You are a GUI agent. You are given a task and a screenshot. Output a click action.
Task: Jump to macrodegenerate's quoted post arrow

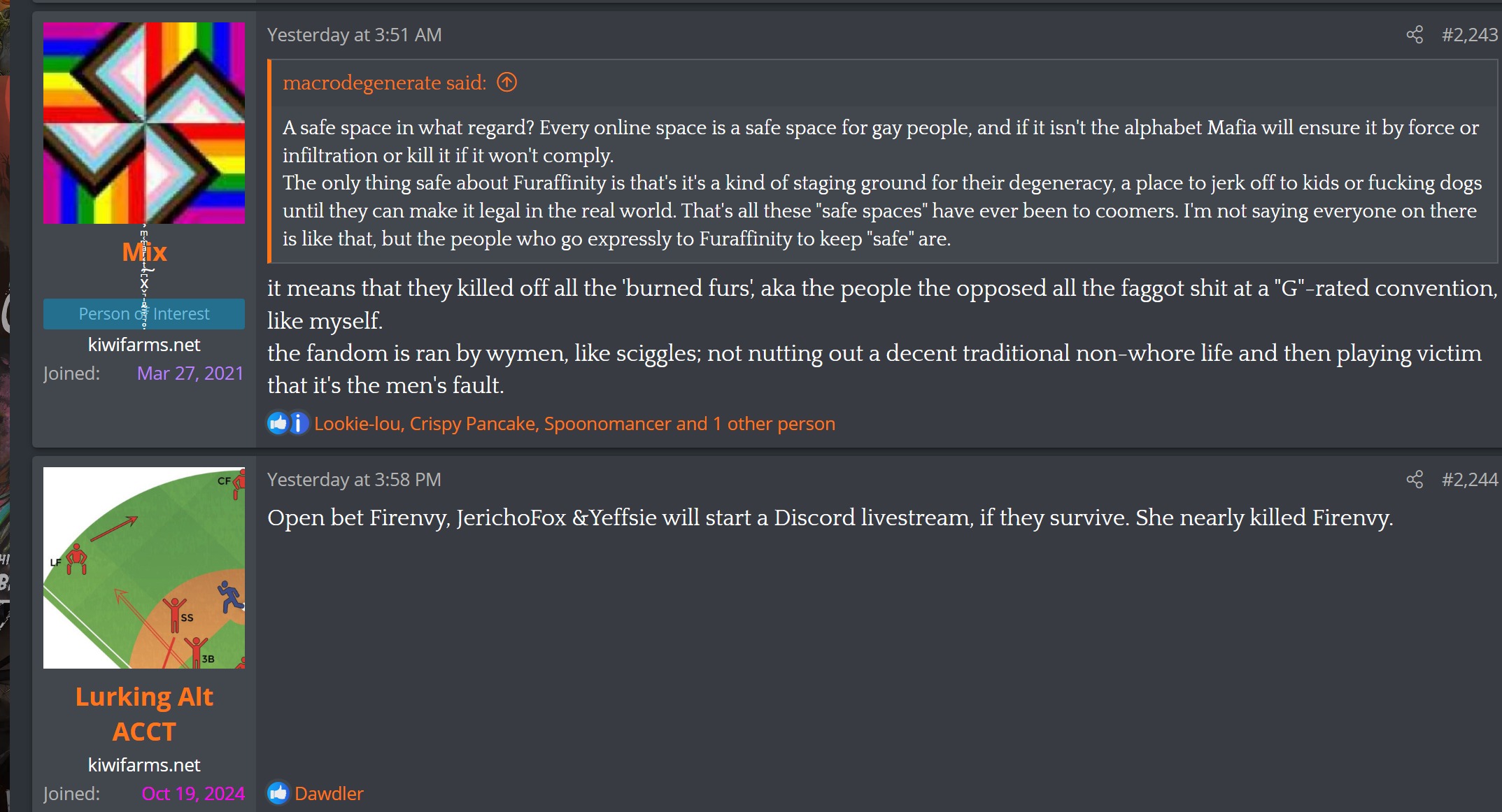pyautogui.click(x=506, y=83)
